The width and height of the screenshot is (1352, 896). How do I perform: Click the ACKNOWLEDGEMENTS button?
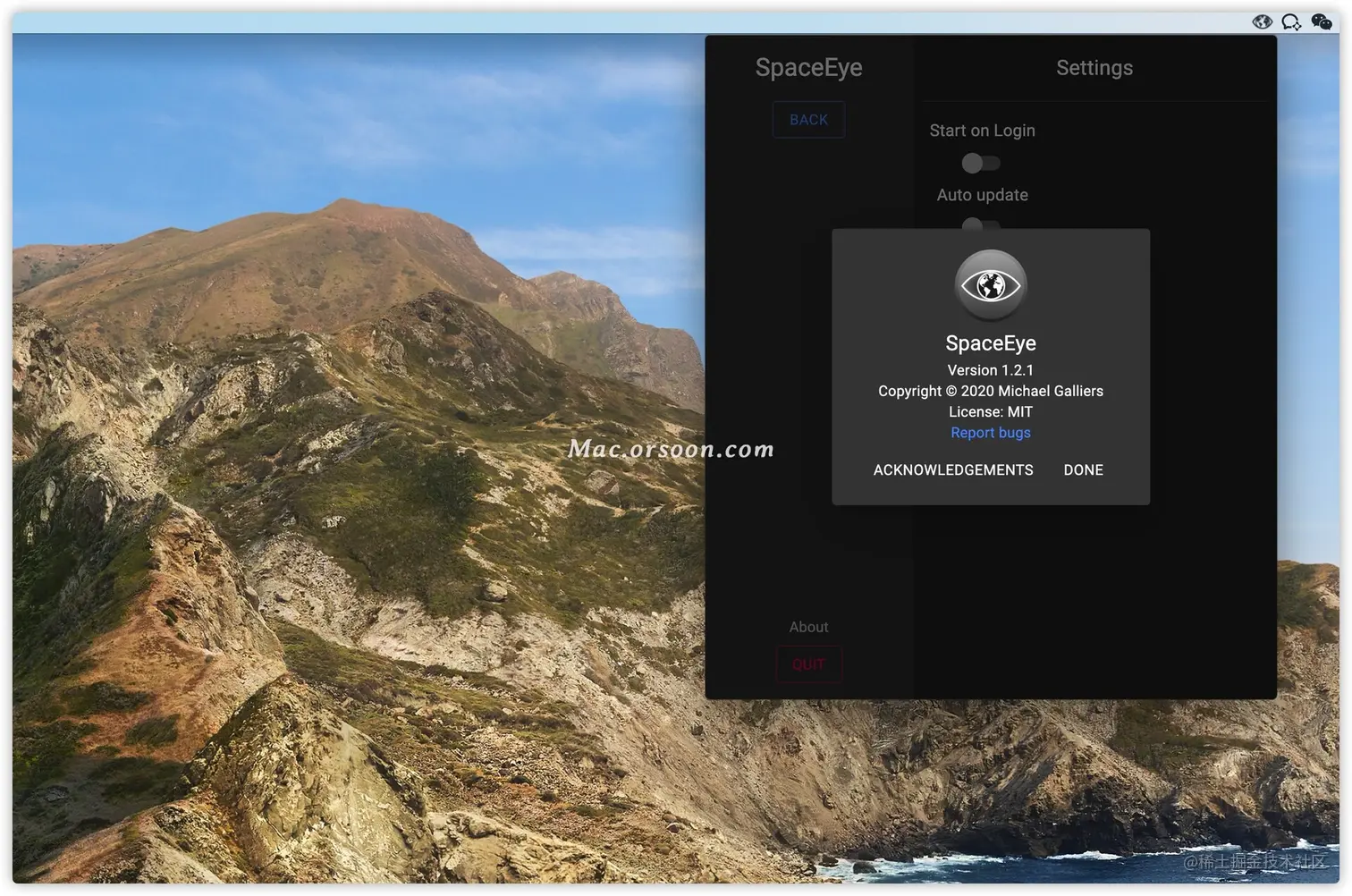(x=953, y=470)
